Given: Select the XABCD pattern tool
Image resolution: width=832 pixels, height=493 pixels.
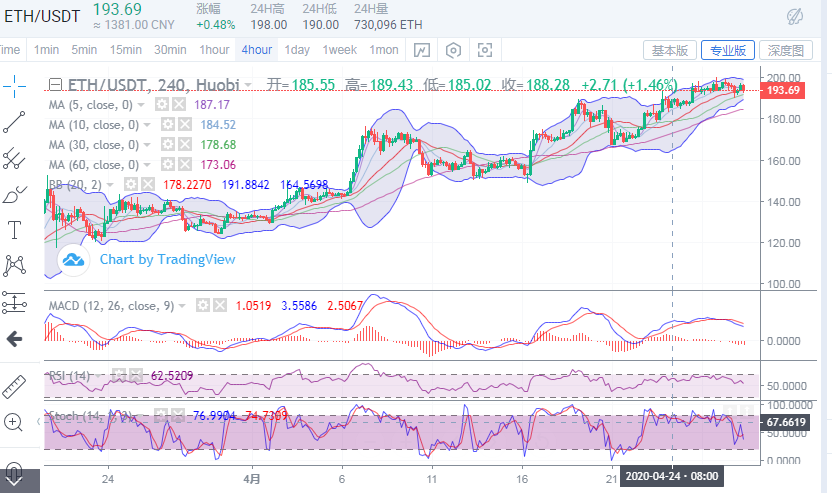Looking at the screenshot, I should click(x=14, y=265).
